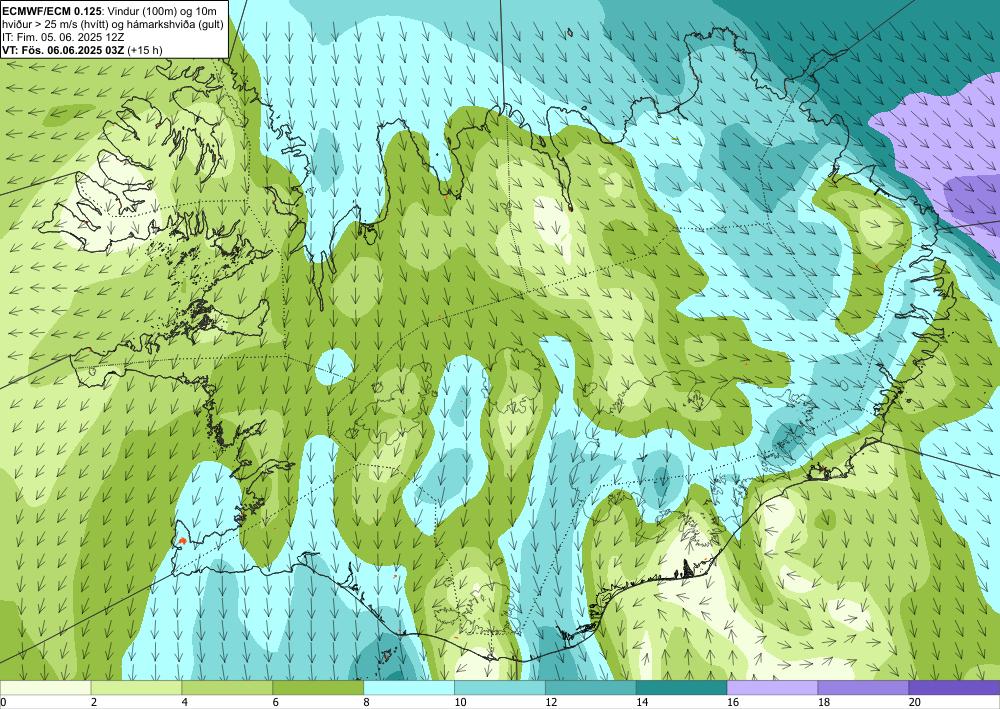
Task: Click the legend scale label '20'
Action: click(x=915, y=703)
